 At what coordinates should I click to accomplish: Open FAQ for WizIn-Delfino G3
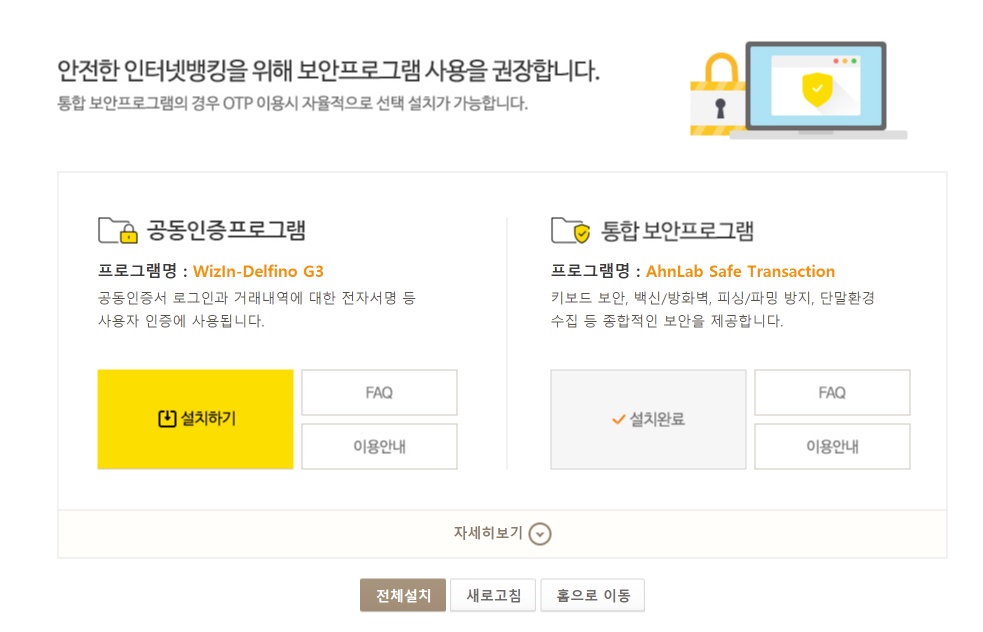tap(379, 393)
